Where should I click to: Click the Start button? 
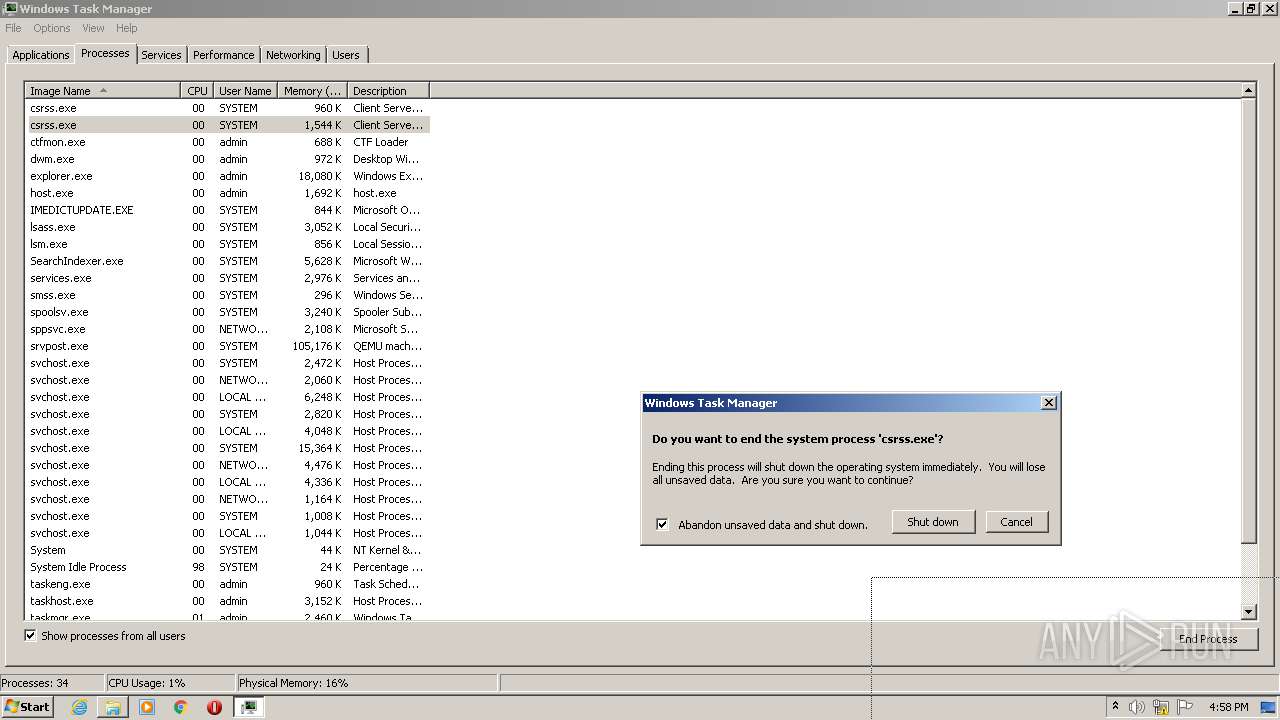tap(28, 707)
